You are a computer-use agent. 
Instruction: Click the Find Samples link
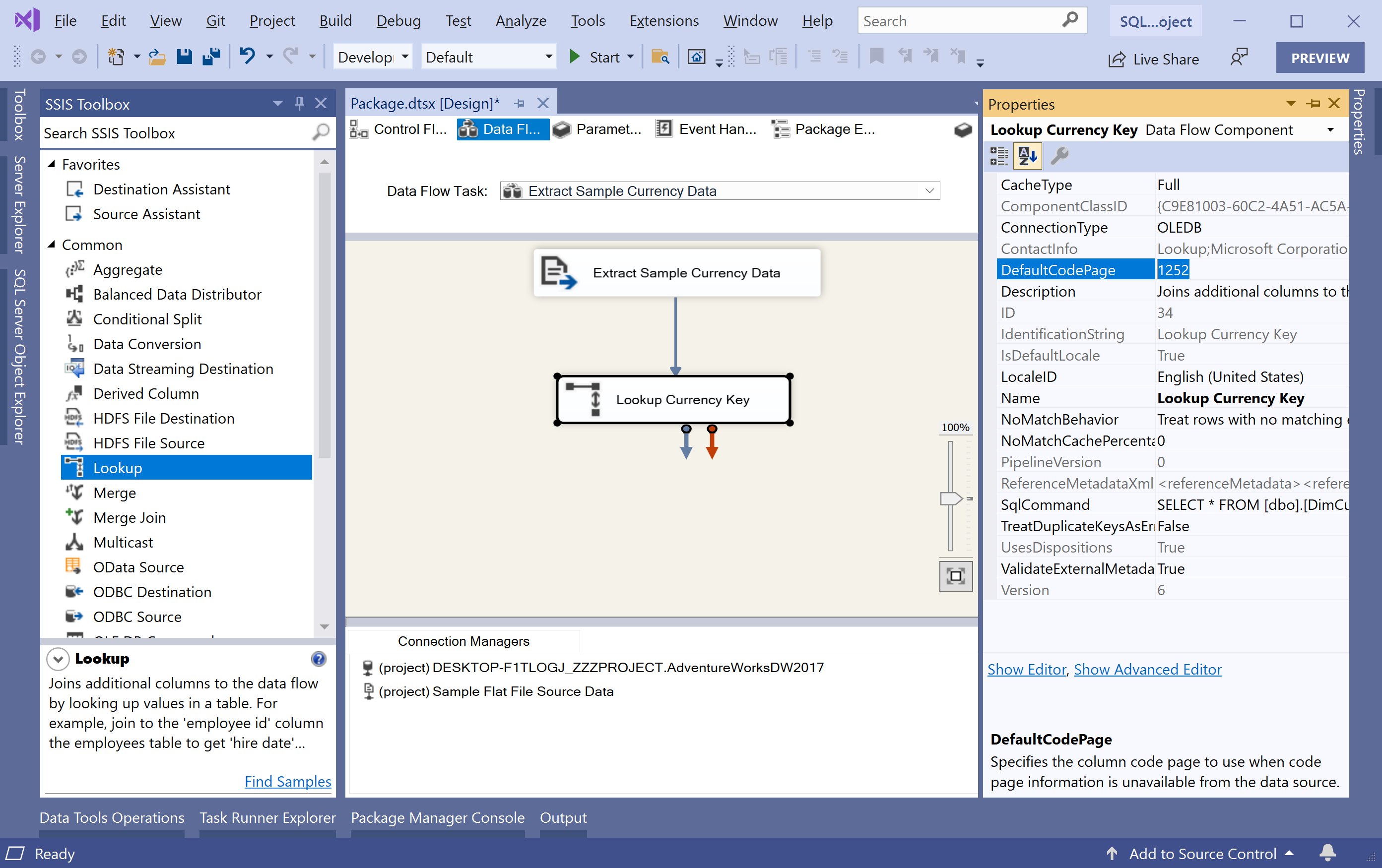(287, 781)
